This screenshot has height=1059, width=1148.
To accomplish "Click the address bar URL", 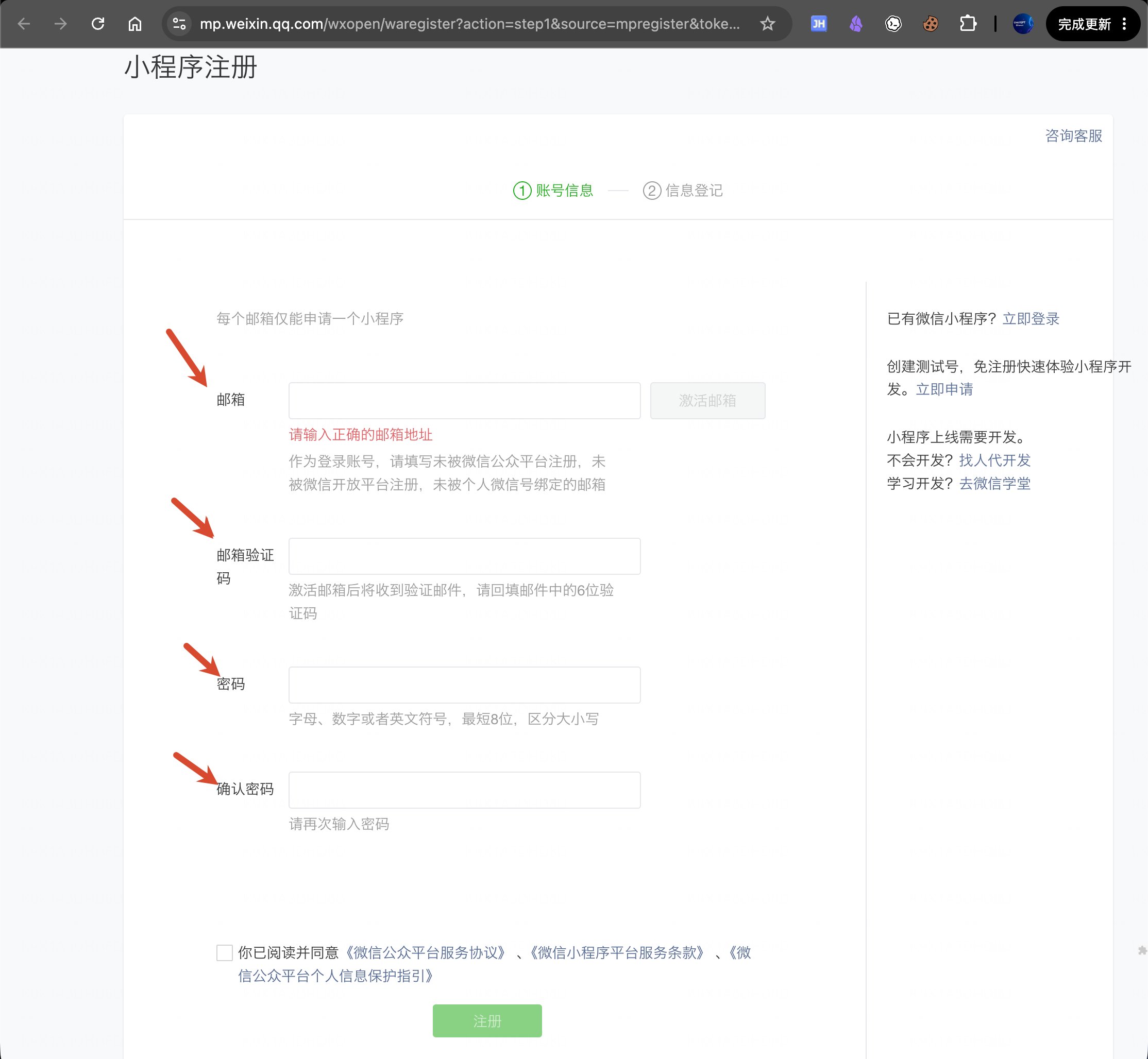I will pos(469,24).
